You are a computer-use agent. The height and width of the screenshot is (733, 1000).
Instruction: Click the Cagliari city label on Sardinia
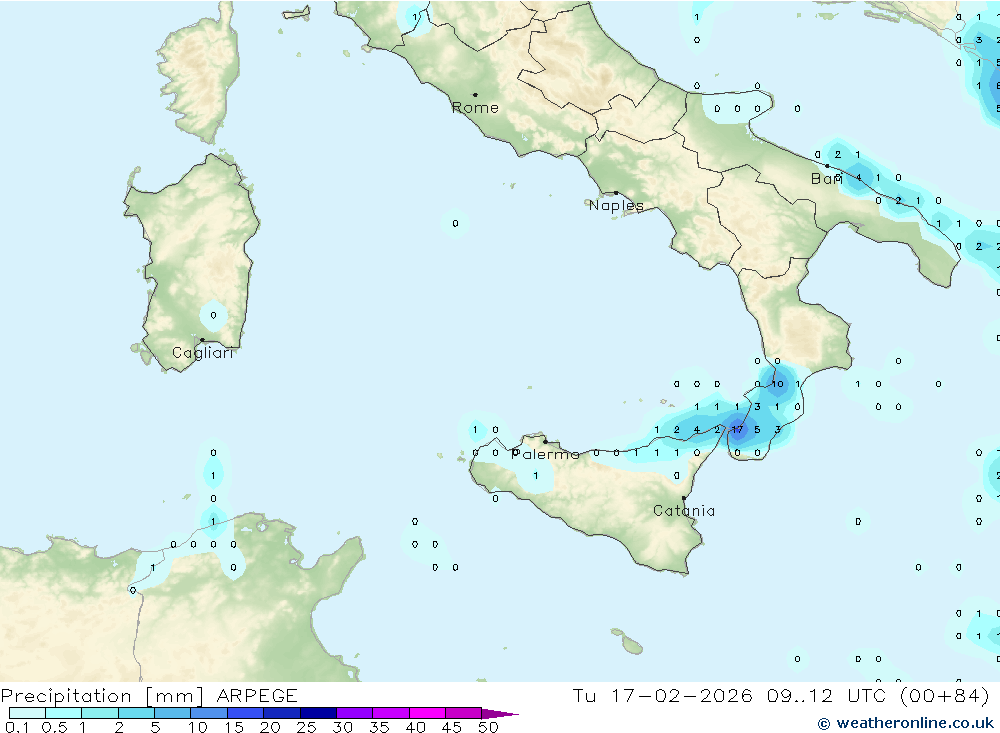pos(203,353)
